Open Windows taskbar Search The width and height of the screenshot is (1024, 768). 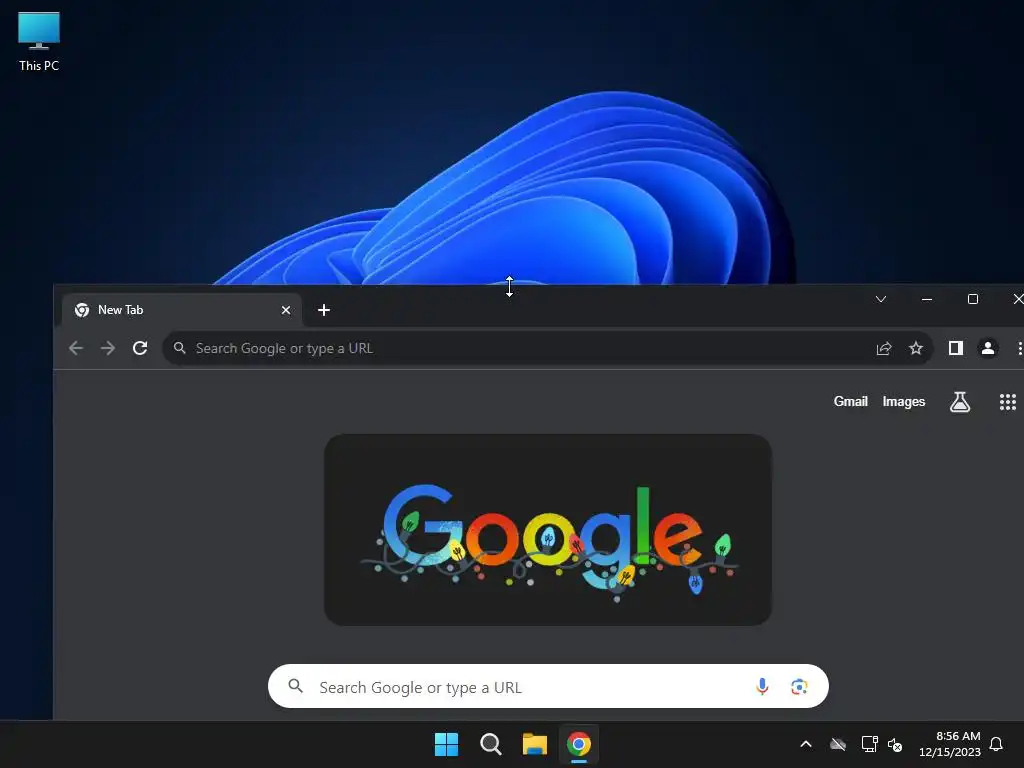click(x=490, y=744)
